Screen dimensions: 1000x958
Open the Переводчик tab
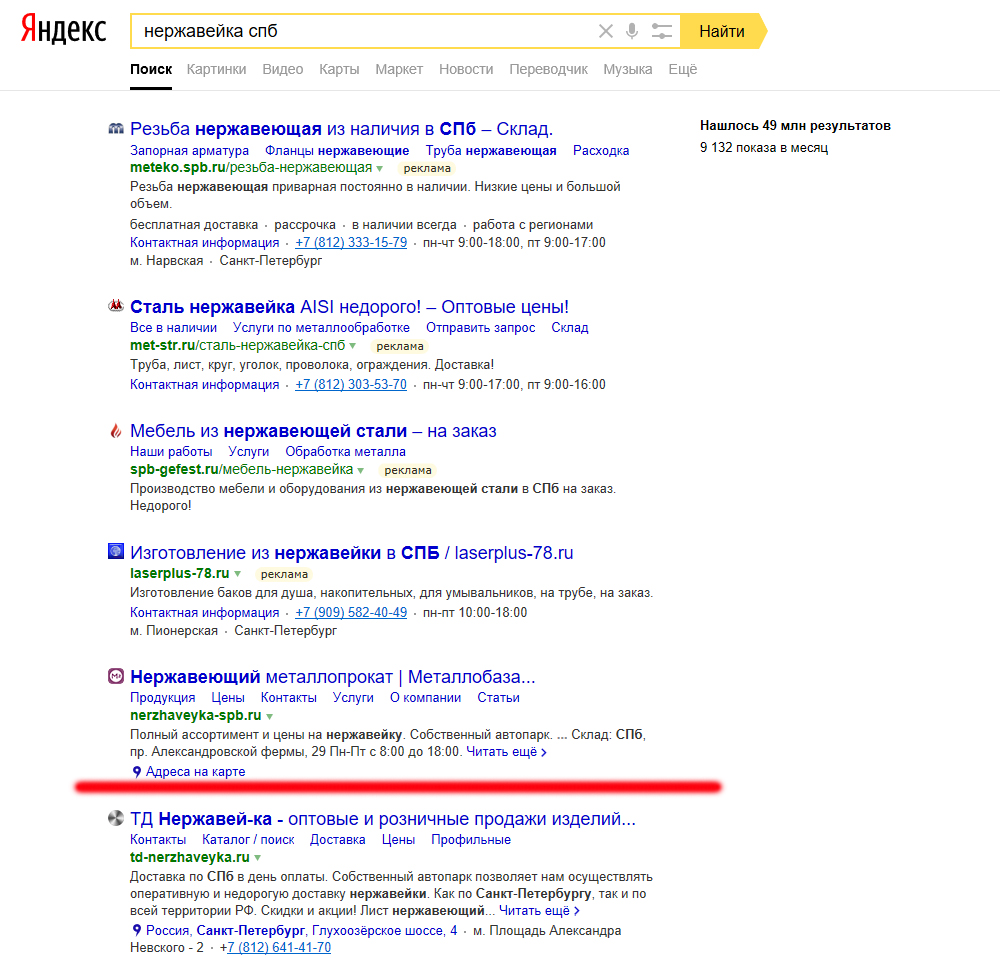[548, 69]
